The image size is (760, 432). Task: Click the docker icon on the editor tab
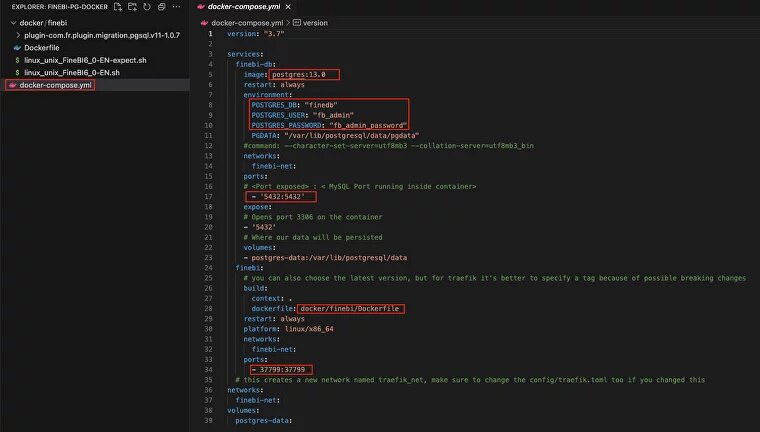201,7
